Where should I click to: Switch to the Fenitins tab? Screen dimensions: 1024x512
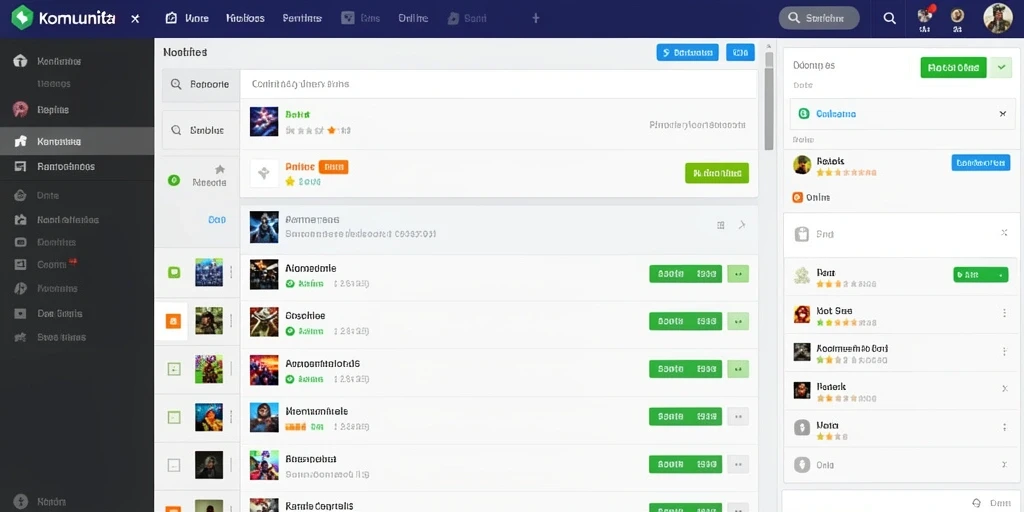[x=302, y=18]
